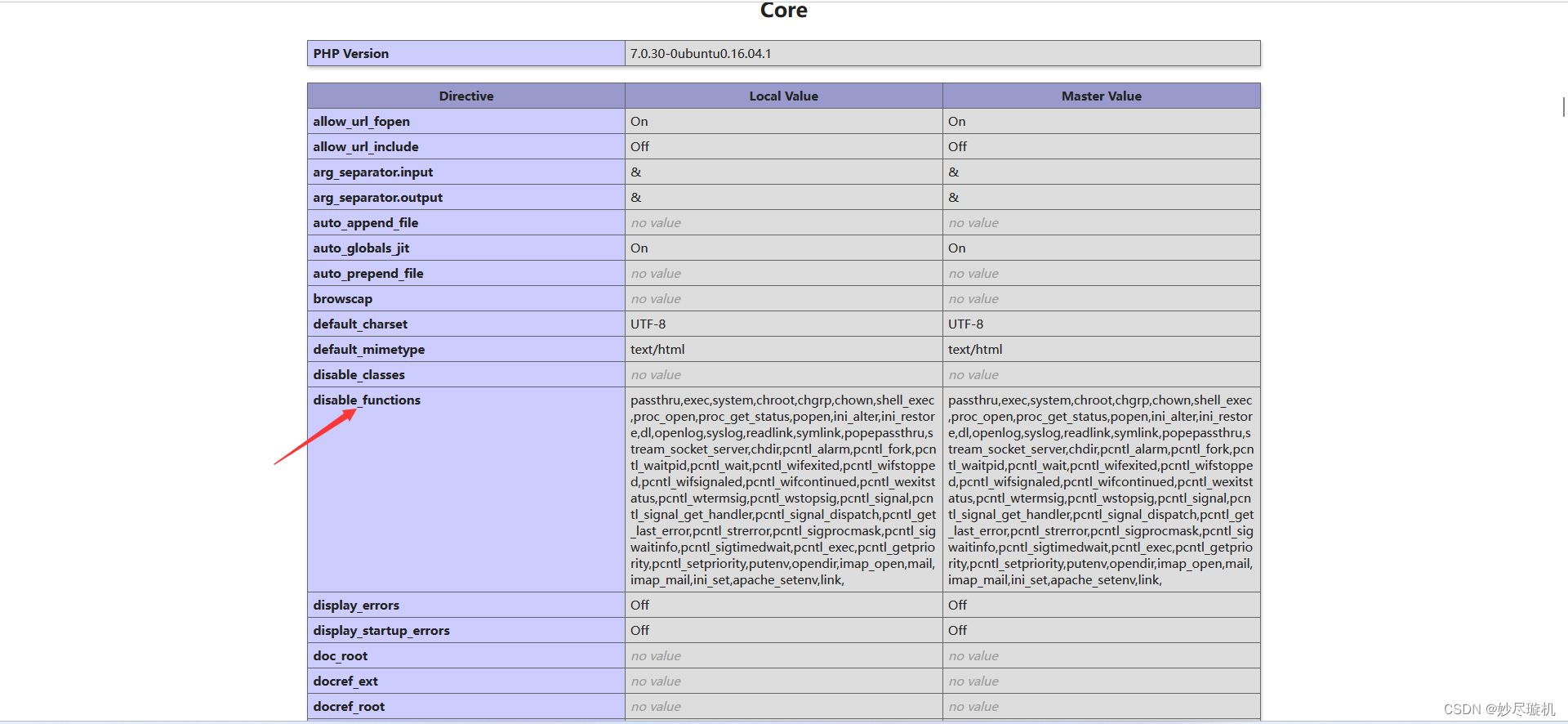Select the docref_ext directive
The width and height of the screenshot is (1568, 724).
coord(345,681)
